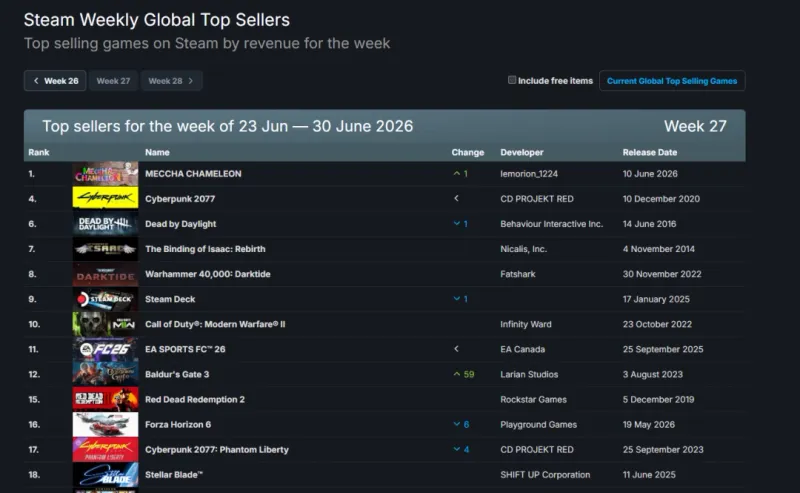Click the MECCHA CHAMELEON game thumbnail
The image size is (800, 493).
105,174
